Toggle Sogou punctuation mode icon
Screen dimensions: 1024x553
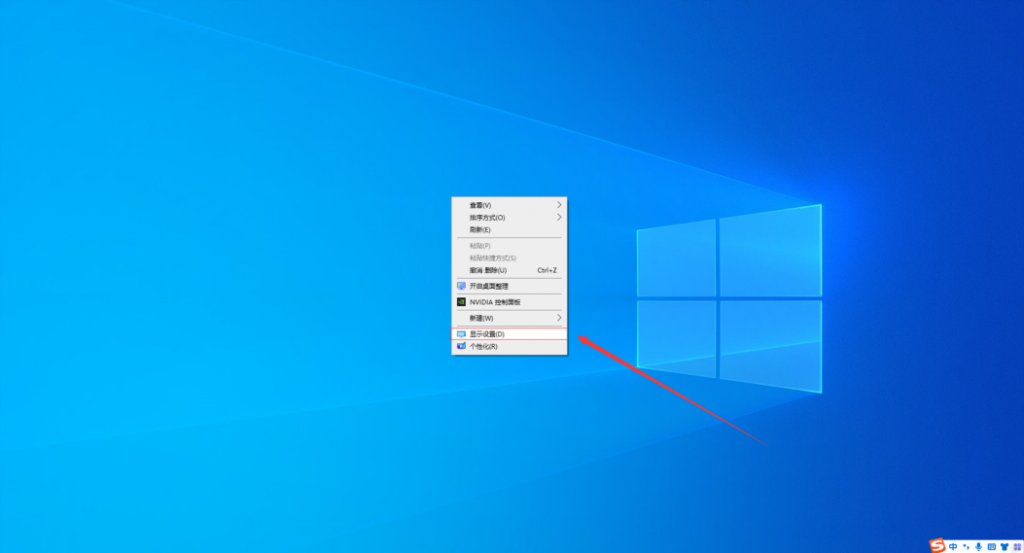966,546
